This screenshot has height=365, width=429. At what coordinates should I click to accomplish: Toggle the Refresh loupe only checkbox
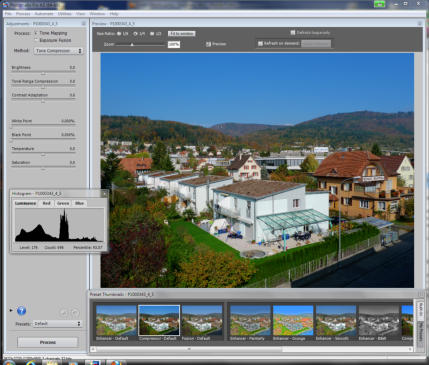pos(293,32)
